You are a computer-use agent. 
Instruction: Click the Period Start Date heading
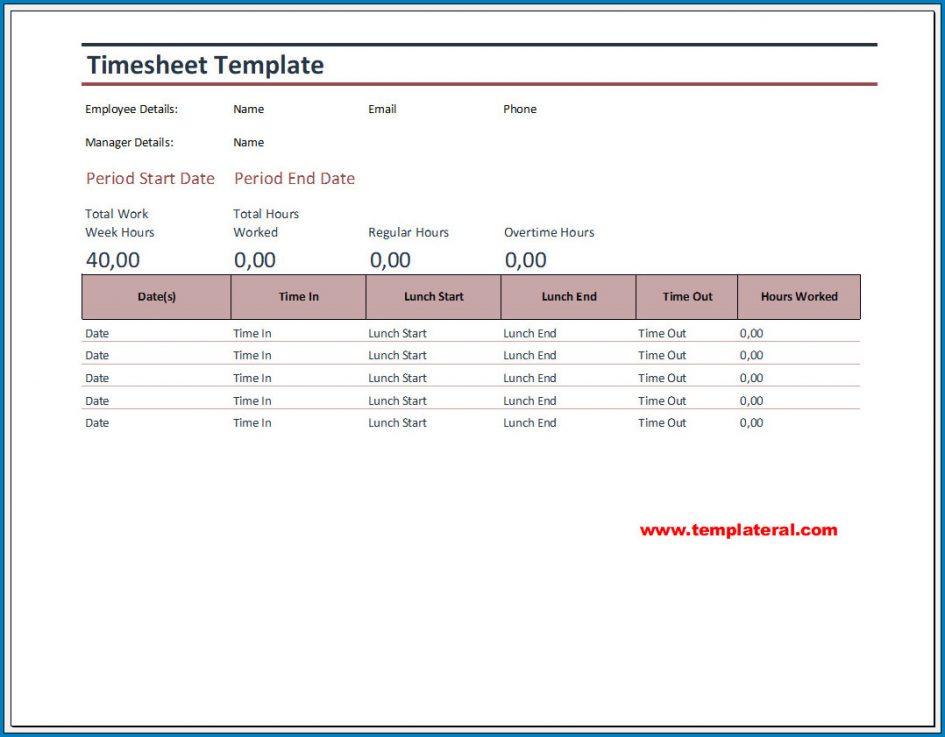[149, 178]
